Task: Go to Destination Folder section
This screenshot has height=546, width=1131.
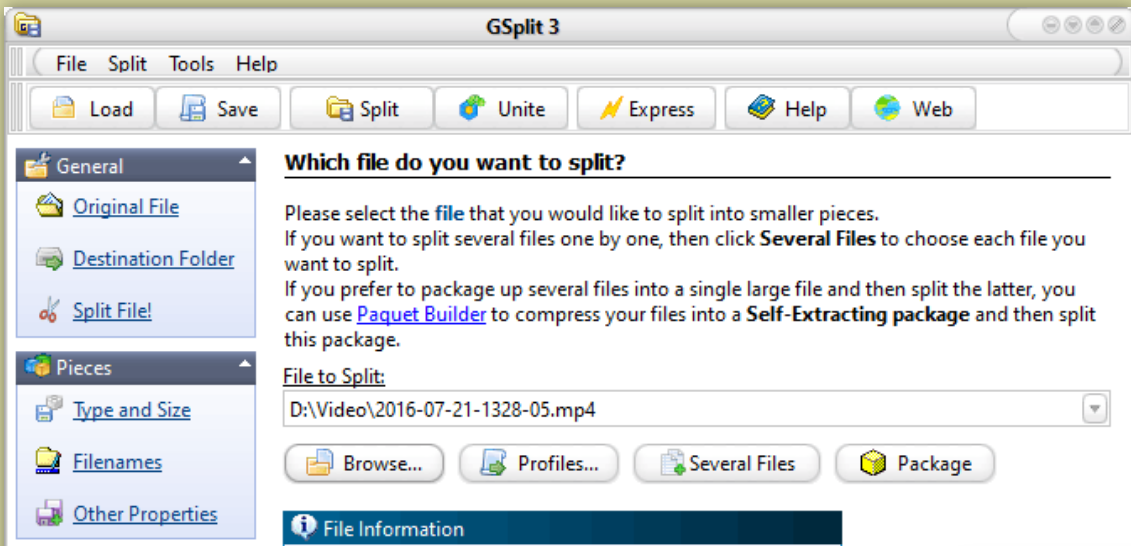Action: tap(153, 259)
